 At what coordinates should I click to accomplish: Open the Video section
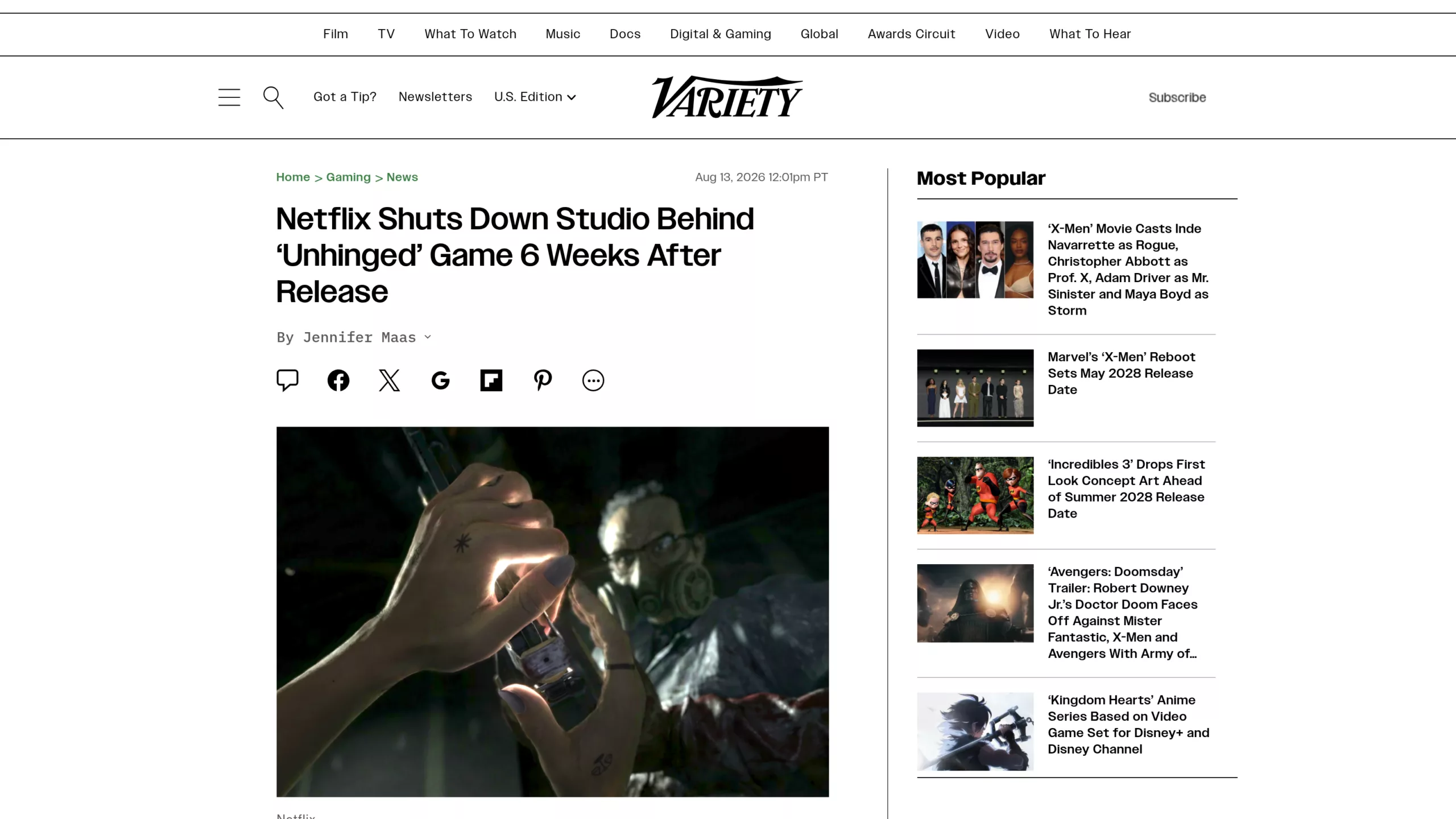(1003, 34)
